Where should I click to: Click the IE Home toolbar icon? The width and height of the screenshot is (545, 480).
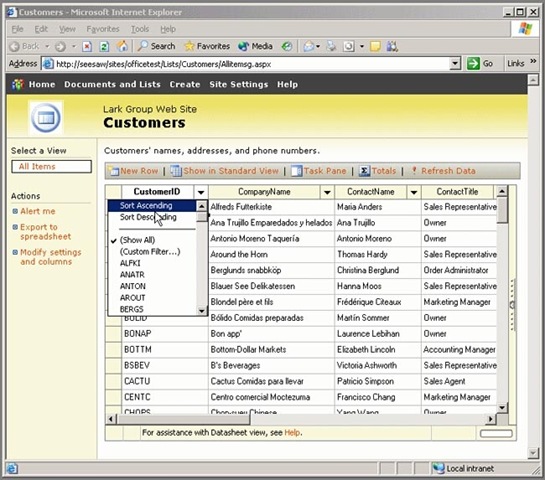coord(122,46)
